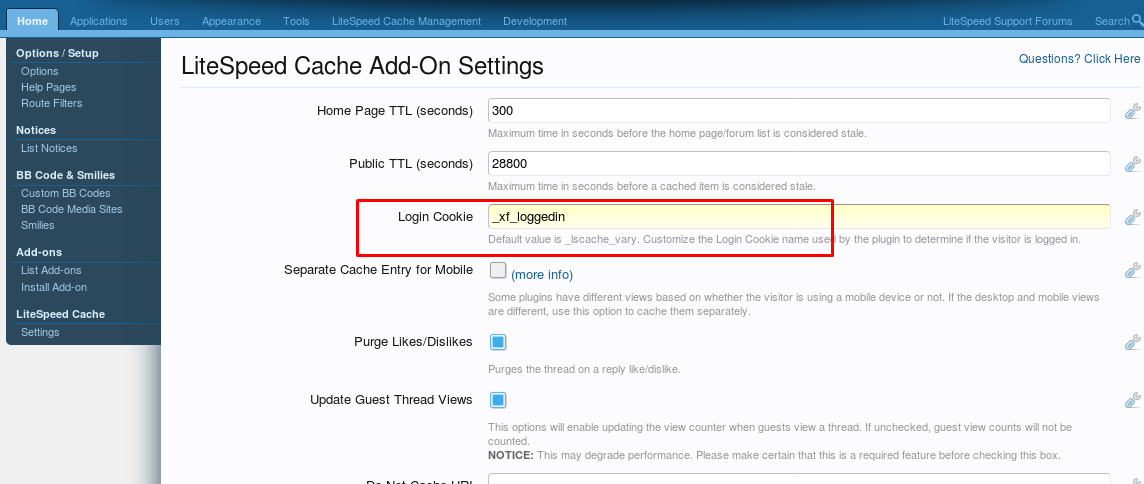Click the BB Code & Smilies sidebar heading
The image size is (1144, 484).
(66, 175)
